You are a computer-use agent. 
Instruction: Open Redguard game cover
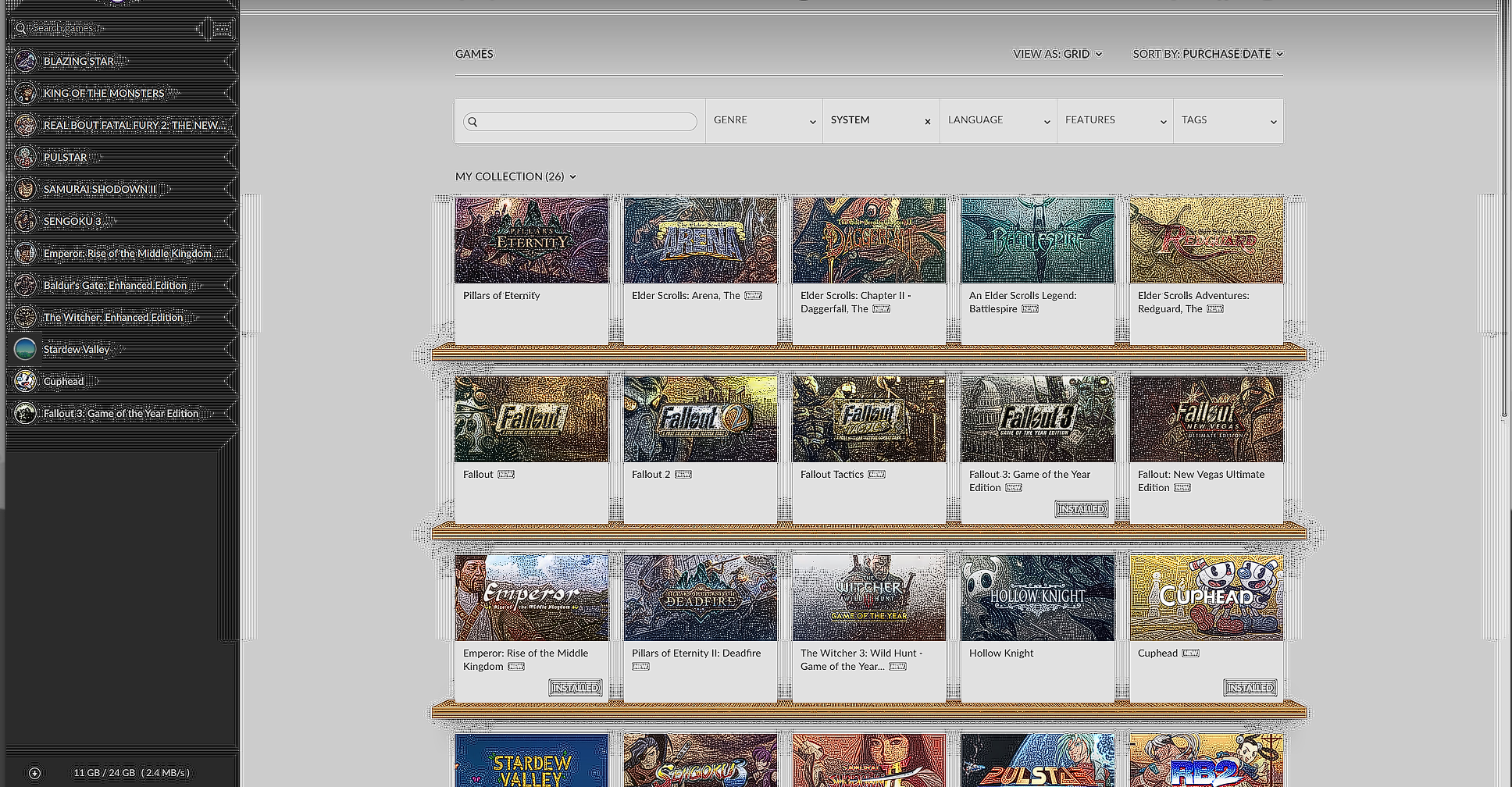[1207, 240]
